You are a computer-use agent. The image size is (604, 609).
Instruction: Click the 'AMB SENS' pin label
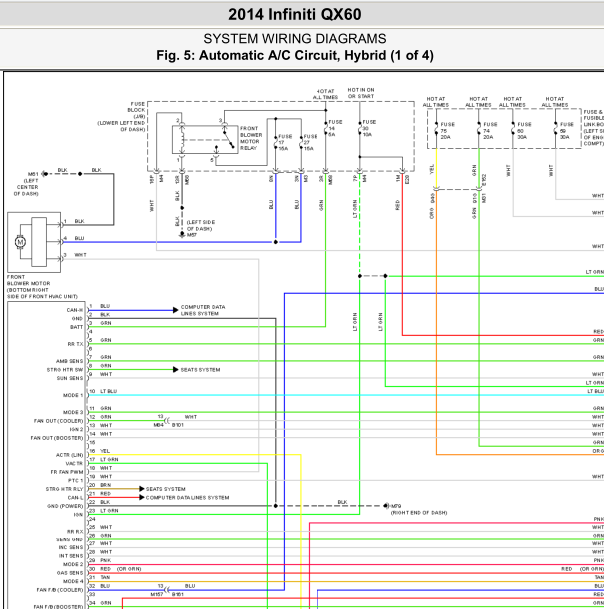coord(70,361)
